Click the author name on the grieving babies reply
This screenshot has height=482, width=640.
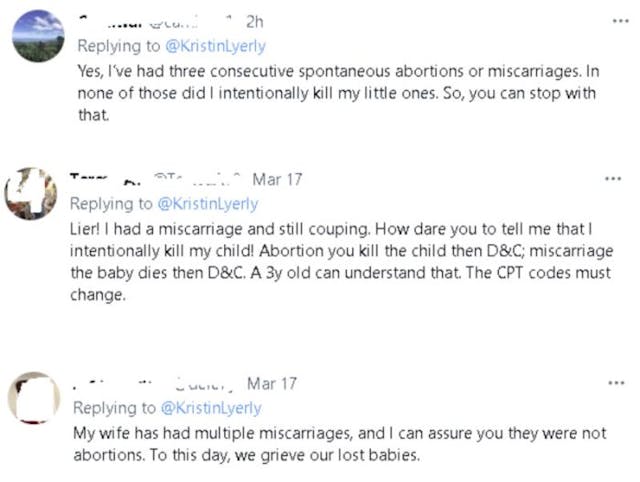point(110,384)
